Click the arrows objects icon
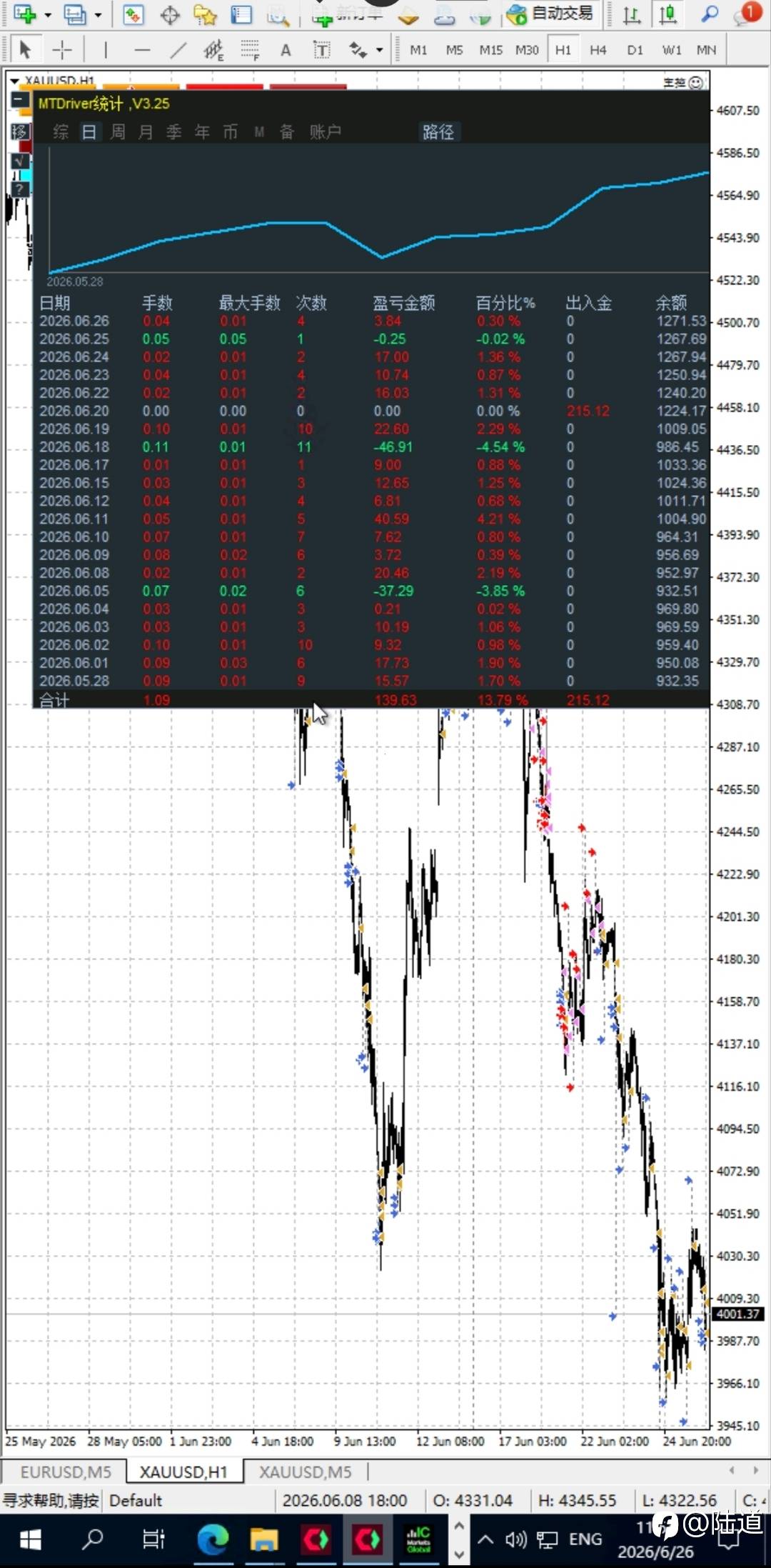 click(358, 50)
